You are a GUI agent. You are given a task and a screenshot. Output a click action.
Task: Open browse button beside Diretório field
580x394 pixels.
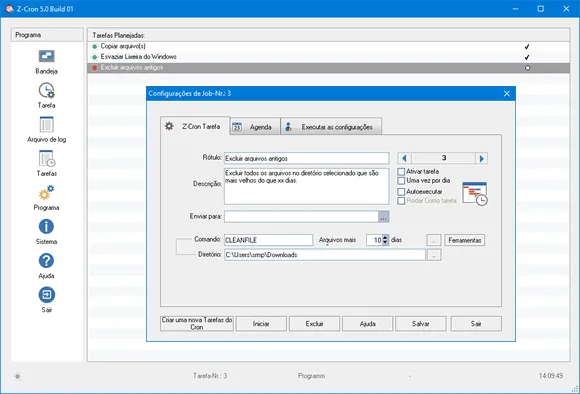click(434, 255)
